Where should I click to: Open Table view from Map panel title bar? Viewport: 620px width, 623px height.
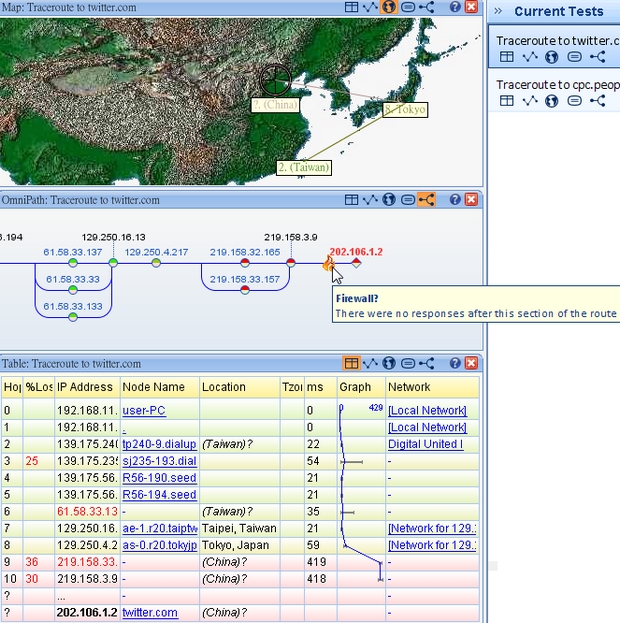[351, 7]
